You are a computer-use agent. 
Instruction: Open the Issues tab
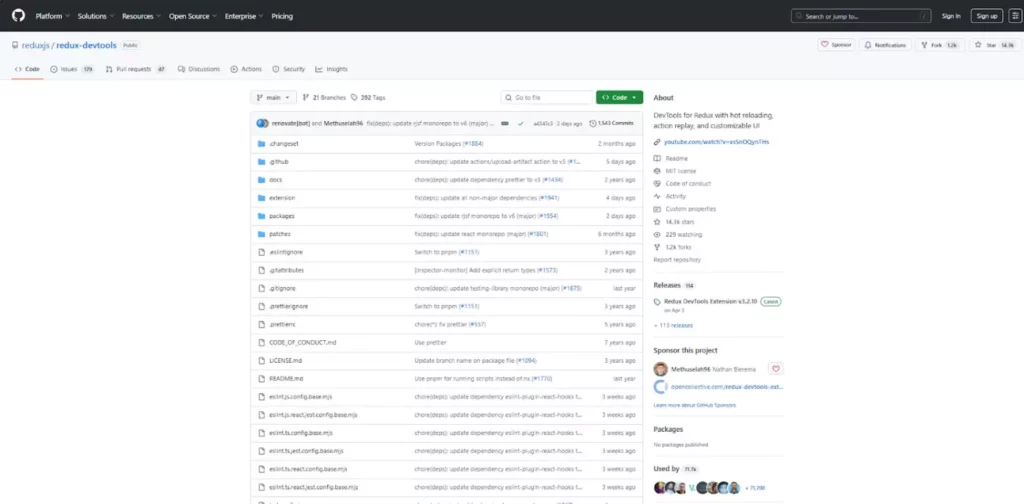tap(72, 69)
